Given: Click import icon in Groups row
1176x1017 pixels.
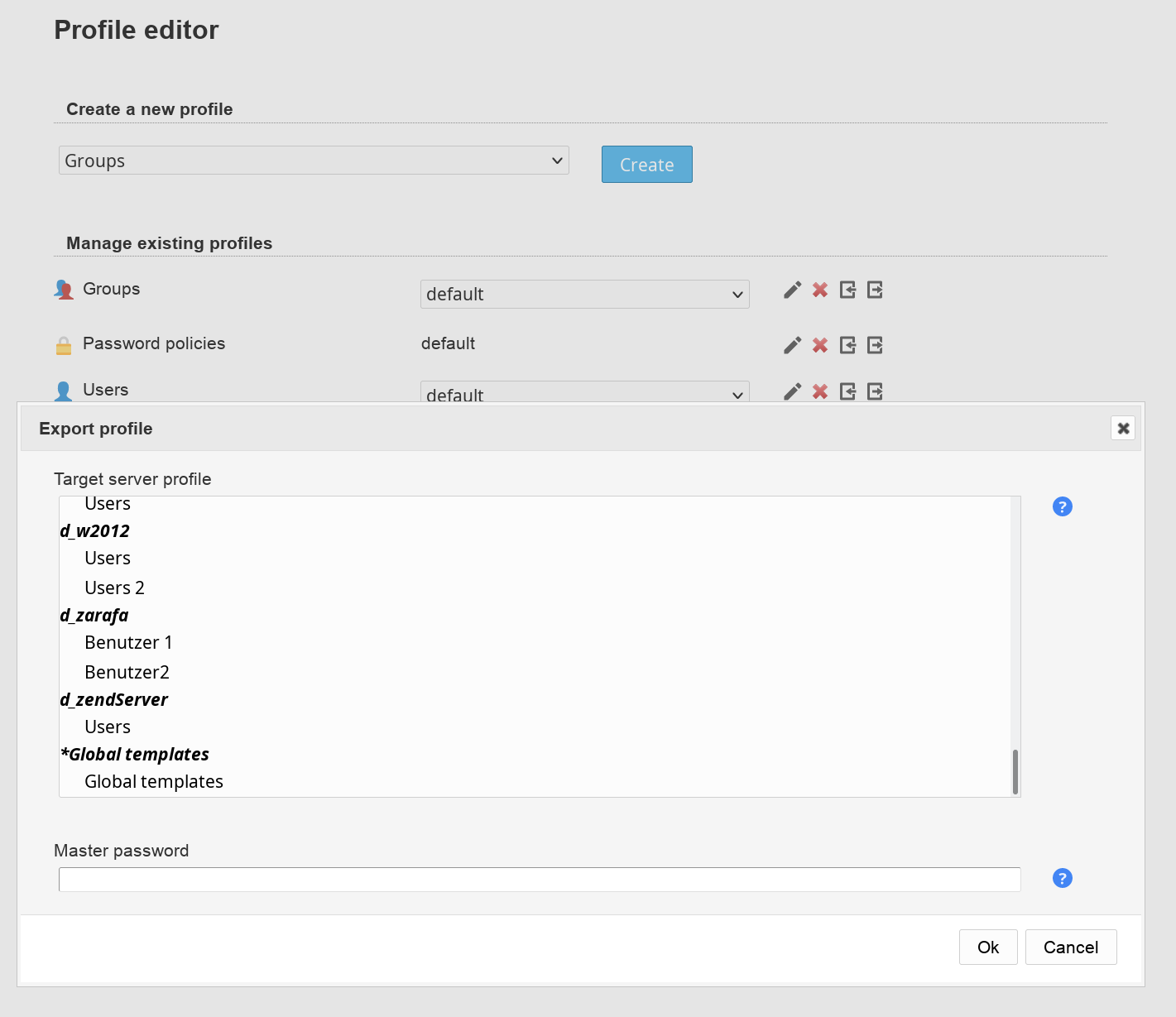Looking at the screenshot, I should point(847,290).
